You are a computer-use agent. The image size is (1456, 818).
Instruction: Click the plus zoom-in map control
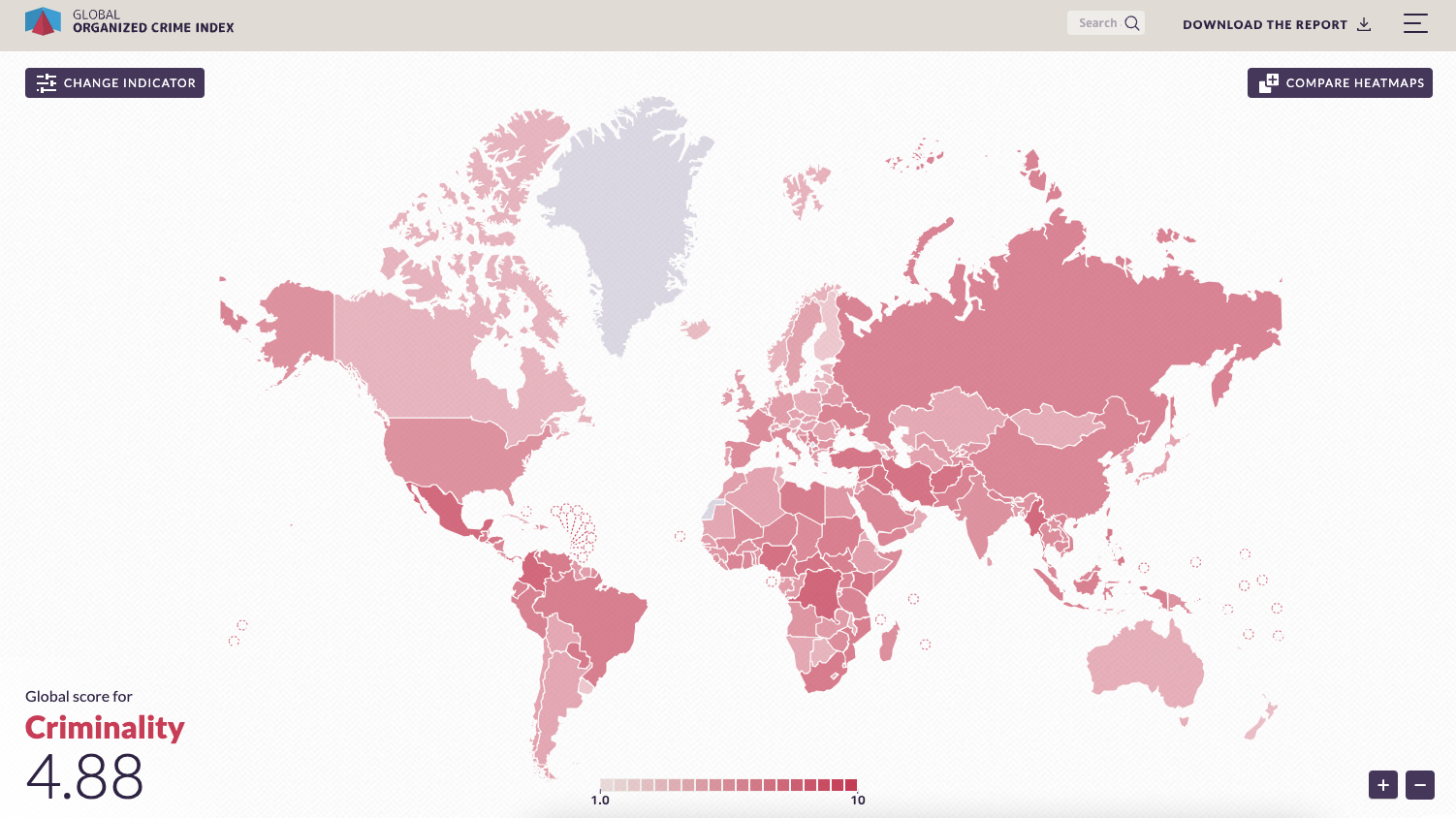pos(1382,785)
